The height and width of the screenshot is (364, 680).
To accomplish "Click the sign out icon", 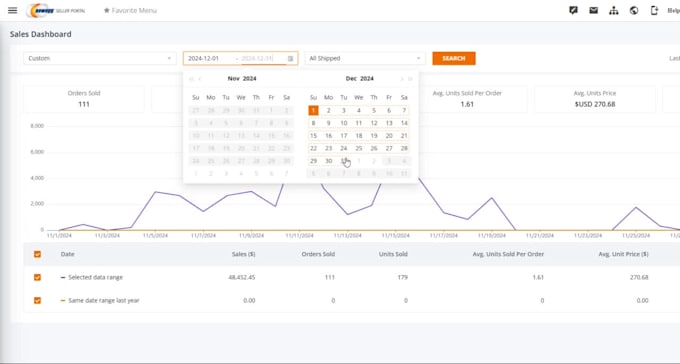I will pyautogui.click(x=654, y=10).
